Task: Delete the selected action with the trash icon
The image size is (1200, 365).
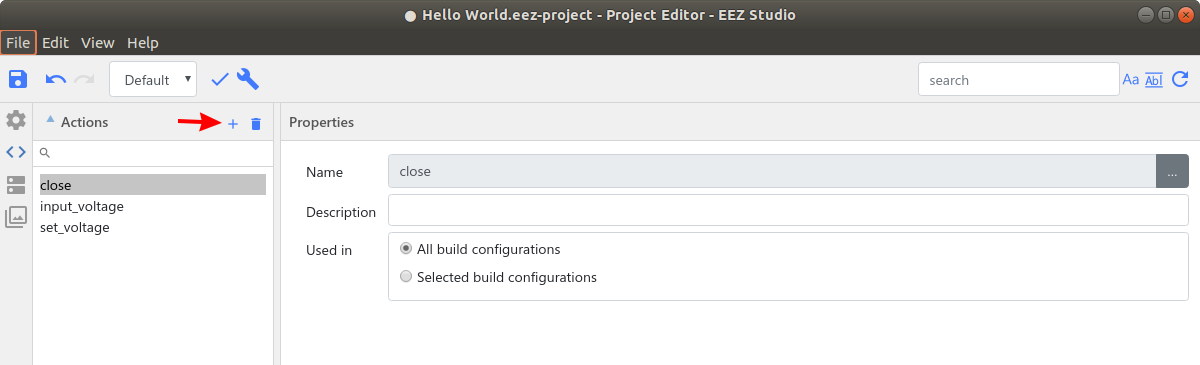Action: click(256, 123)
